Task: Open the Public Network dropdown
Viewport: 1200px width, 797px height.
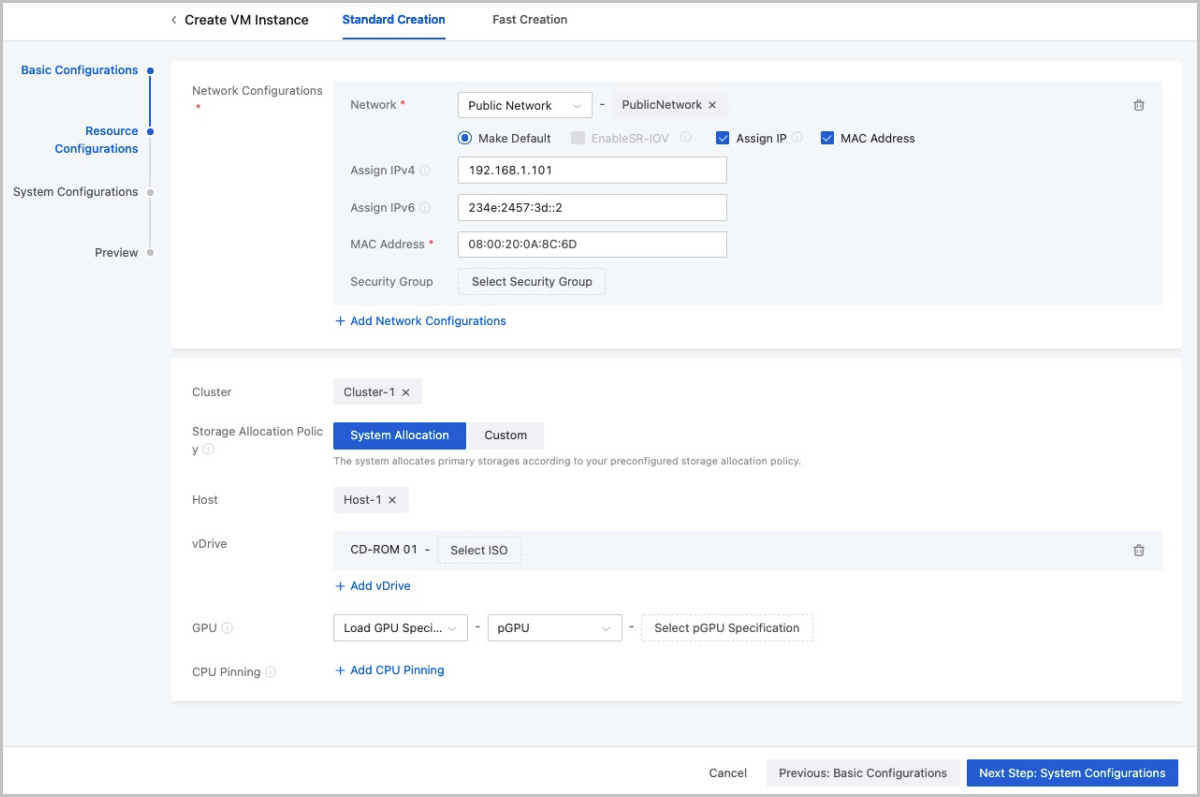Action: [524, 106]
